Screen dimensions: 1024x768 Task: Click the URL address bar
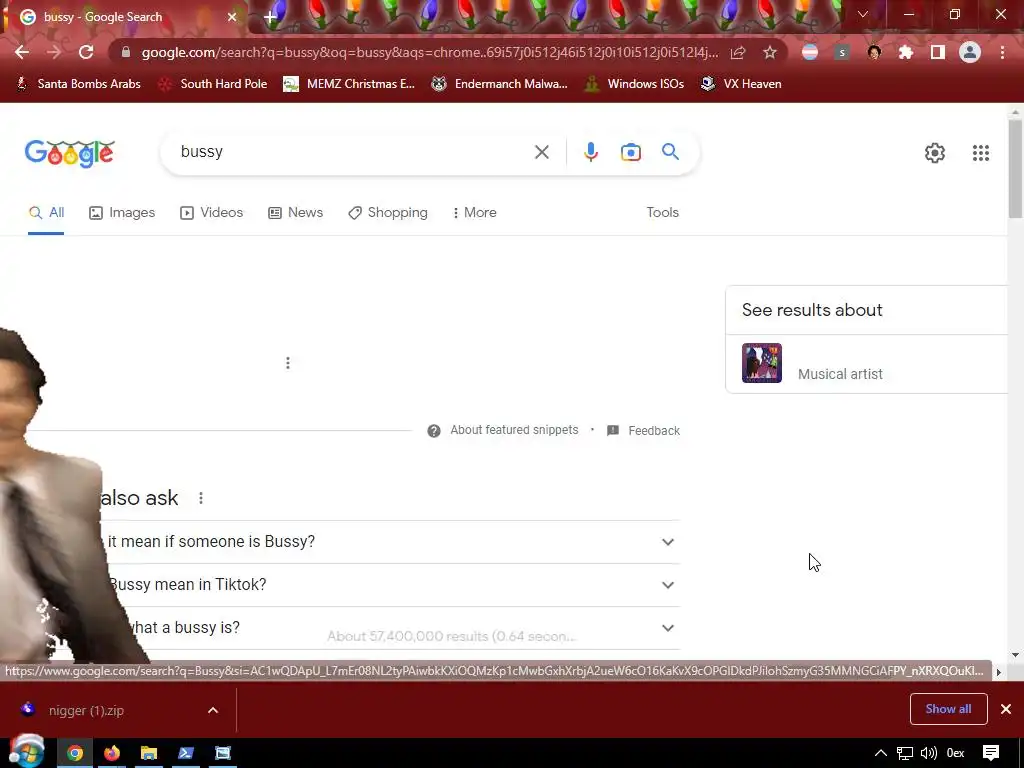click(429, 52)
